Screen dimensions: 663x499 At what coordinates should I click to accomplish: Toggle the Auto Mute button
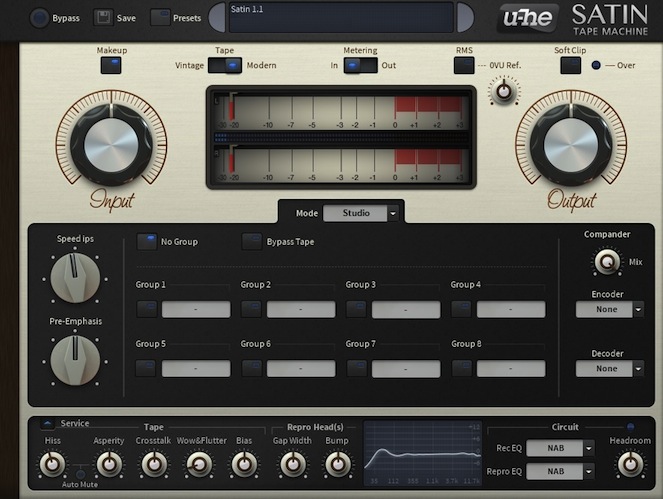tap(80, 474)
